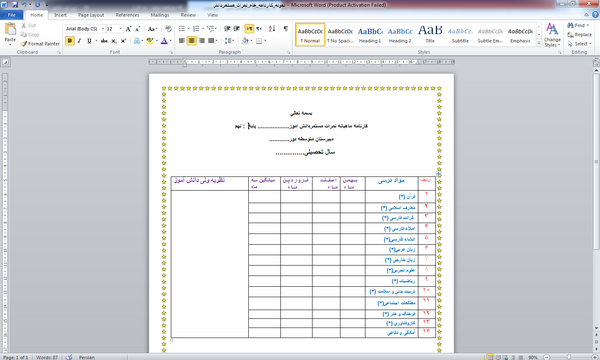Switch to the Insert tab
This screenshot has height=360, width=600.
(60, 15)
